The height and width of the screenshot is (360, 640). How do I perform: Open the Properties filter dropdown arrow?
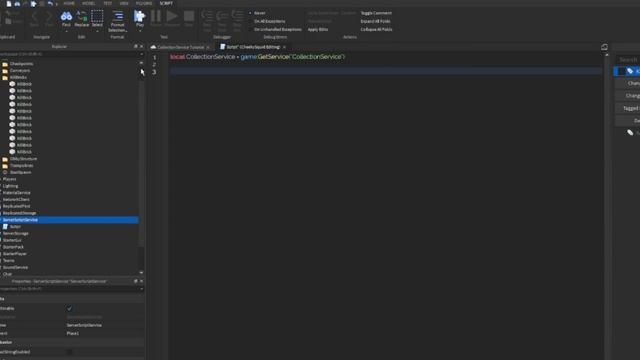click(x=141, y=289)
